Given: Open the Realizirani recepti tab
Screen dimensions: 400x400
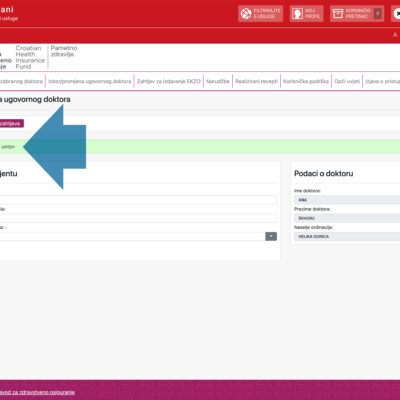Looking at the screenshot, I should point(256,81).
